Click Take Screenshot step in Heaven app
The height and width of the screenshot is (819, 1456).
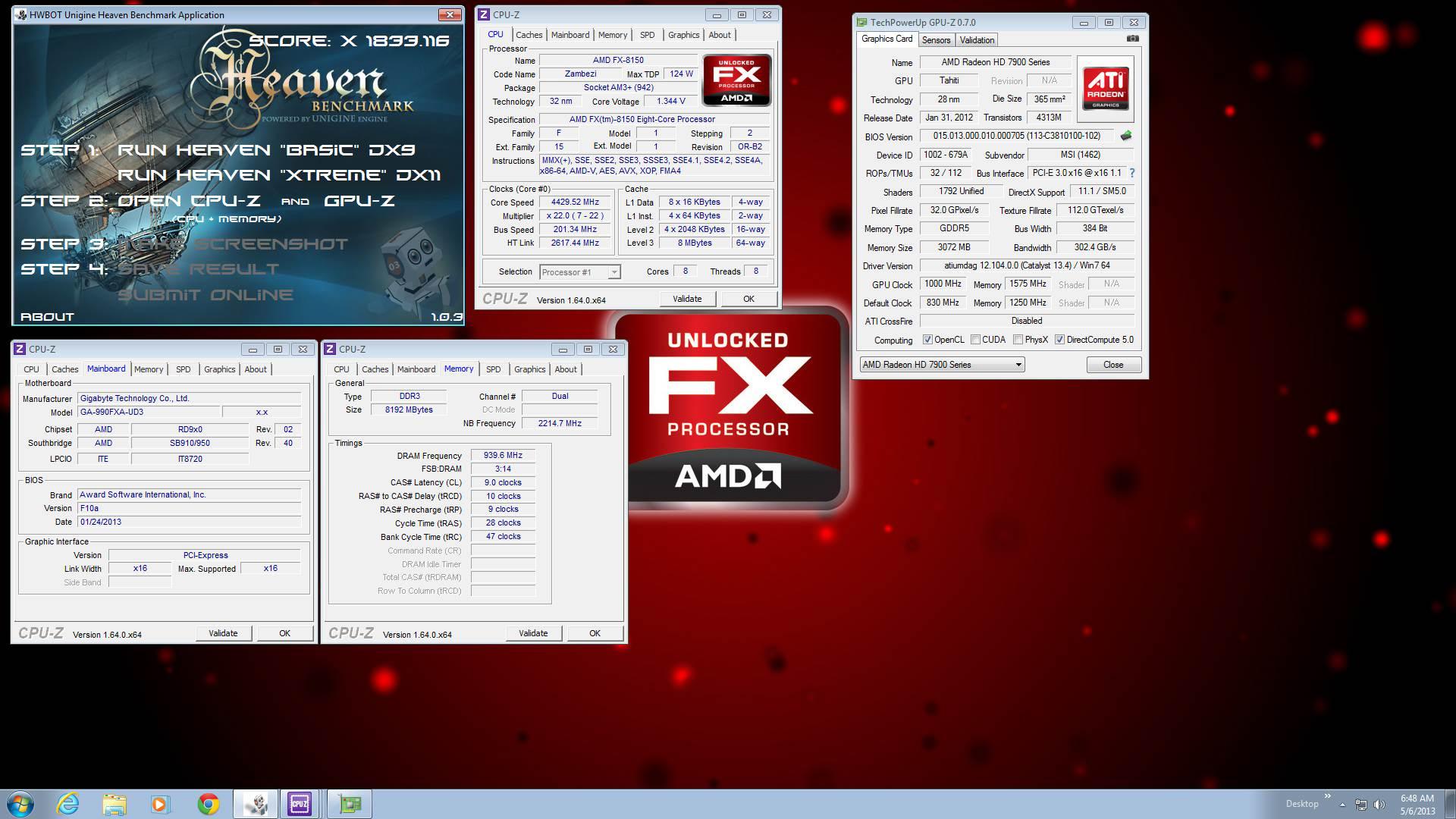click(x=233, y=244)
